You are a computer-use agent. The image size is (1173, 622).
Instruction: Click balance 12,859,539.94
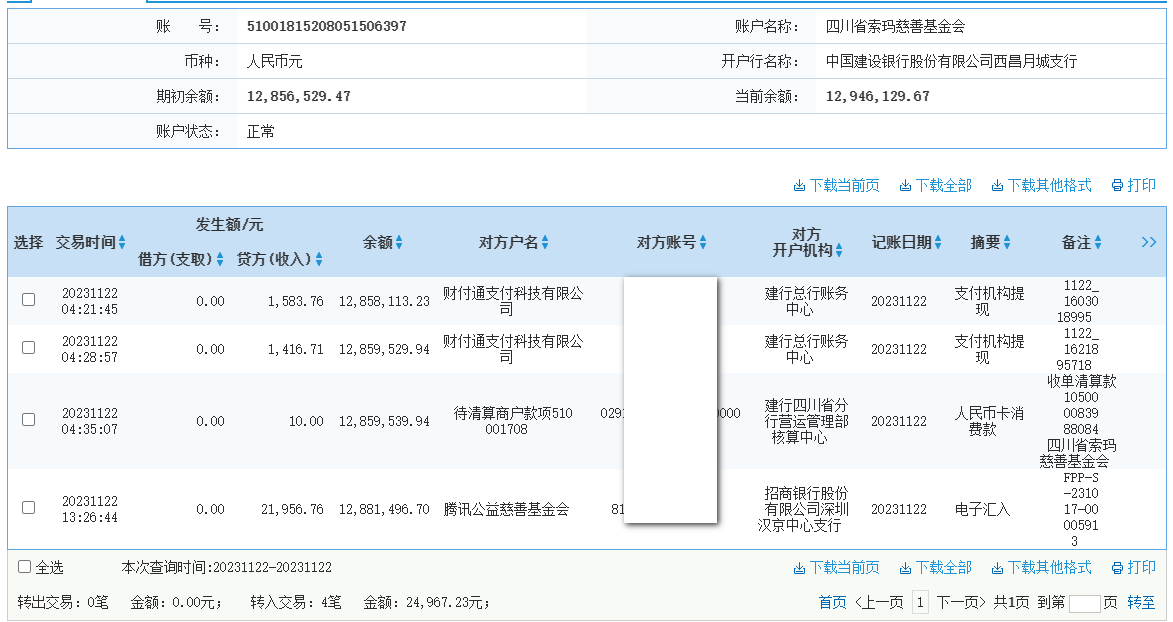[x=385, y=421]
